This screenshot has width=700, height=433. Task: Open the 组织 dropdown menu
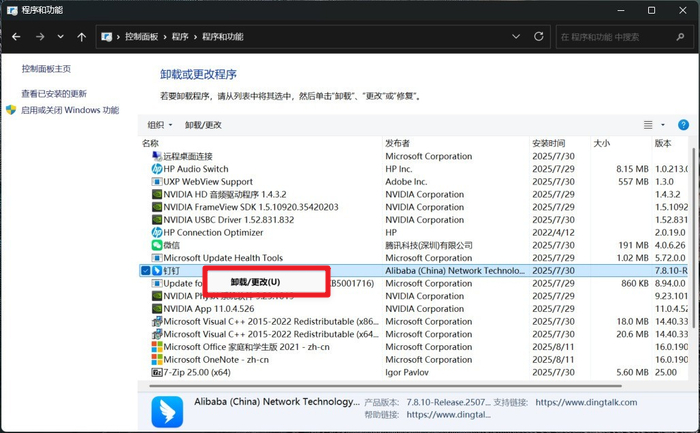pos(159,125)
